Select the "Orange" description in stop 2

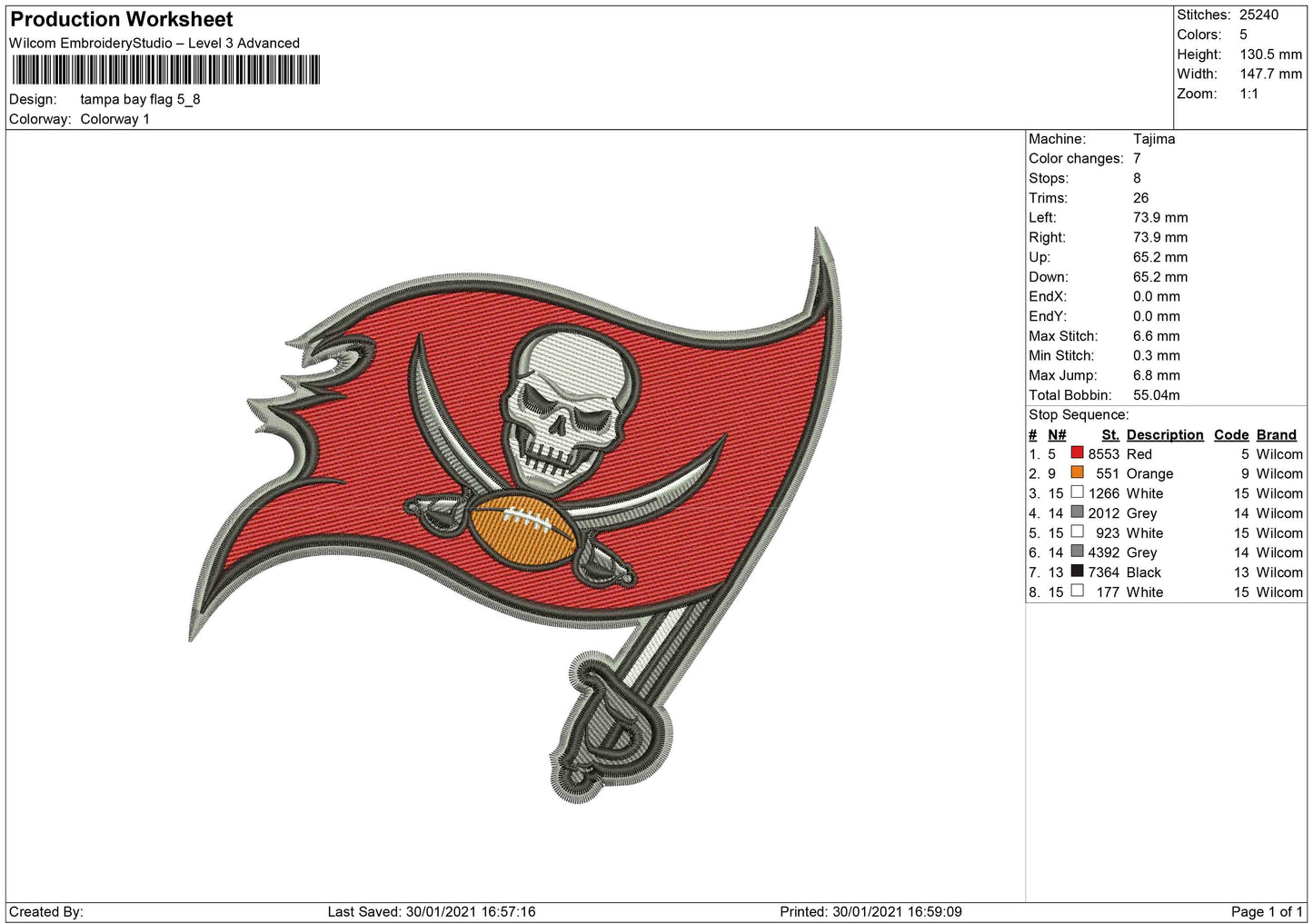[1150, 474]
